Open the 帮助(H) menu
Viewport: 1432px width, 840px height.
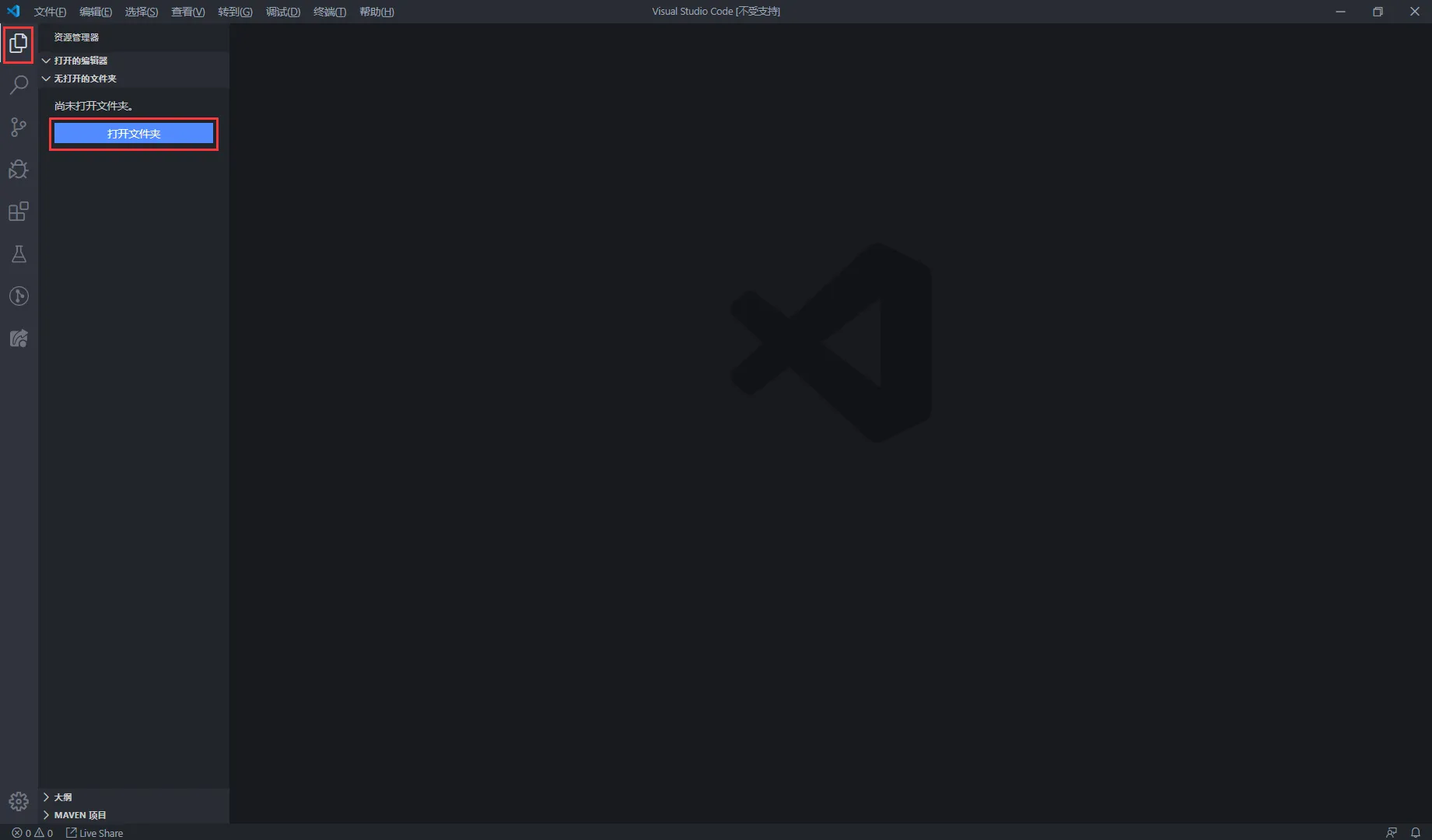pyautogui.click(x=376, y=12)
